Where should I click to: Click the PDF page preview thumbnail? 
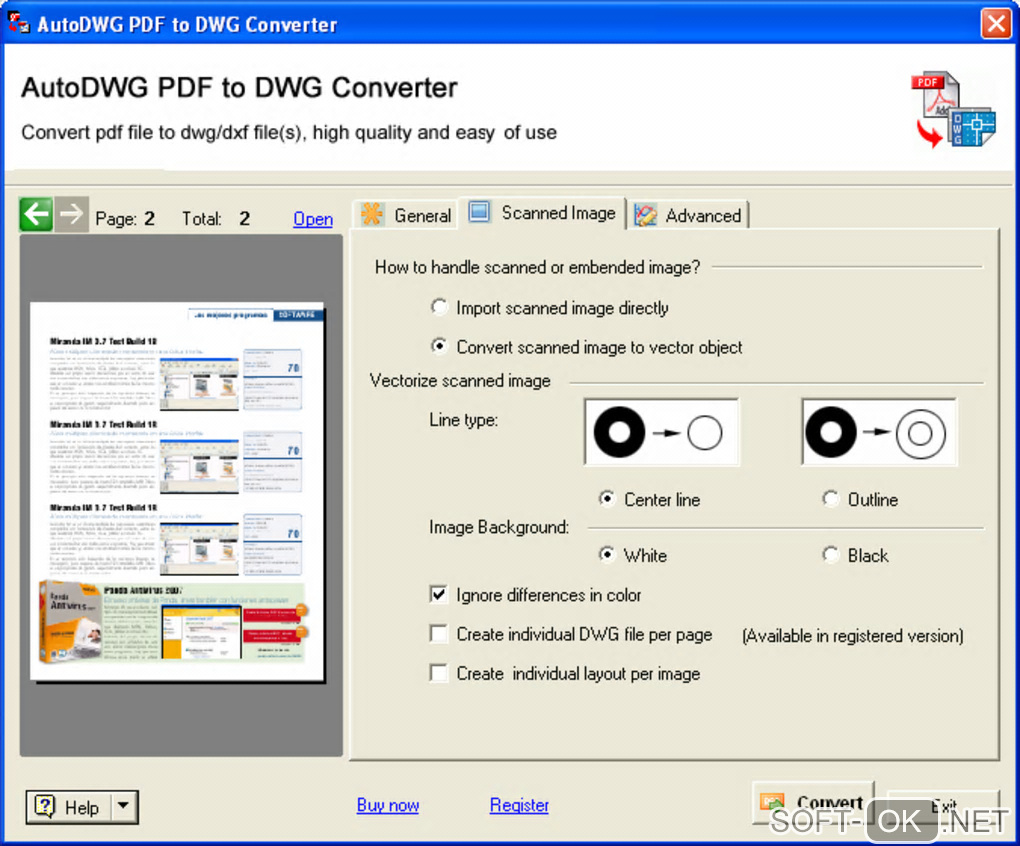pos(177,492)
